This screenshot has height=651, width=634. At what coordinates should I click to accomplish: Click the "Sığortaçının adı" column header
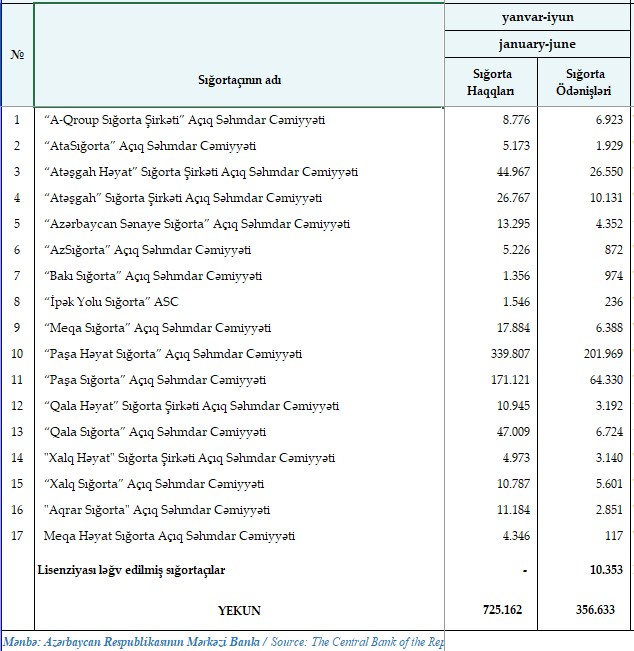pos(238,78)
